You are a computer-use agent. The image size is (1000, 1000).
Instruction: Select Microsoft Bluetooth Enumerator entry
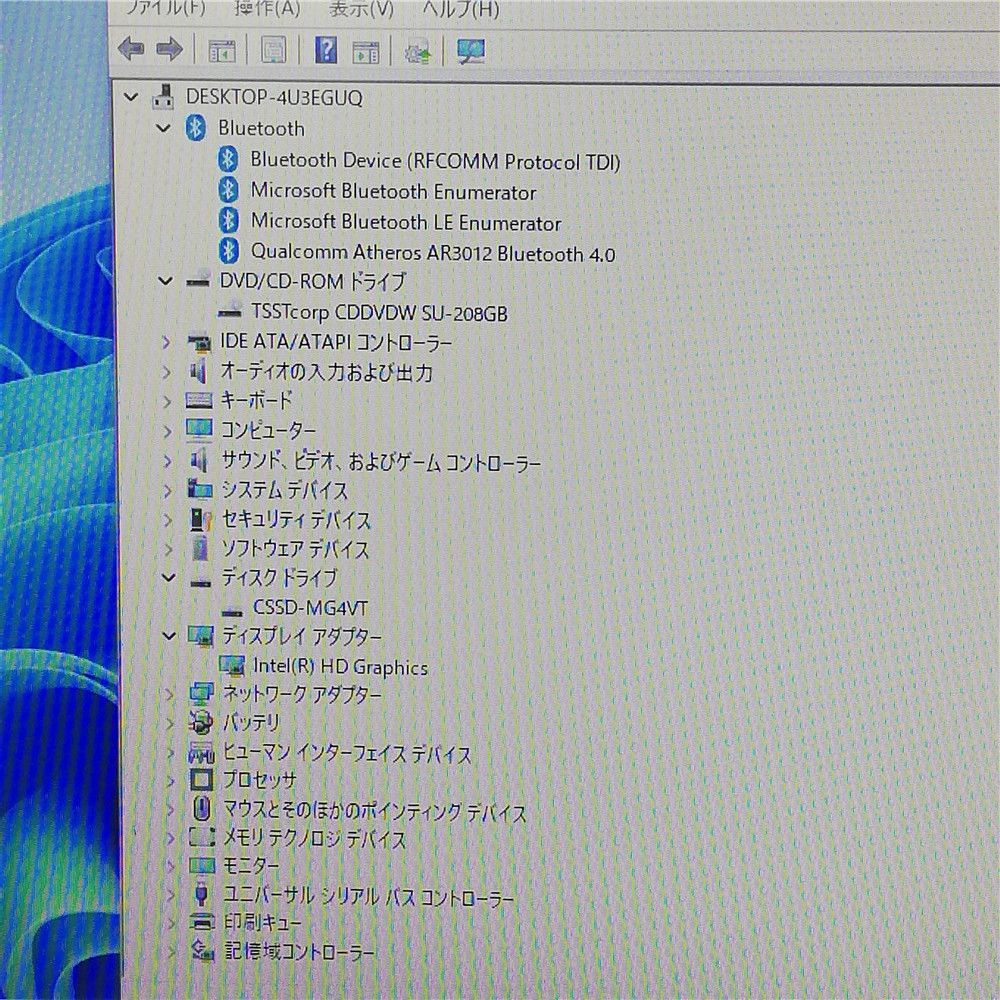(393, 191)
